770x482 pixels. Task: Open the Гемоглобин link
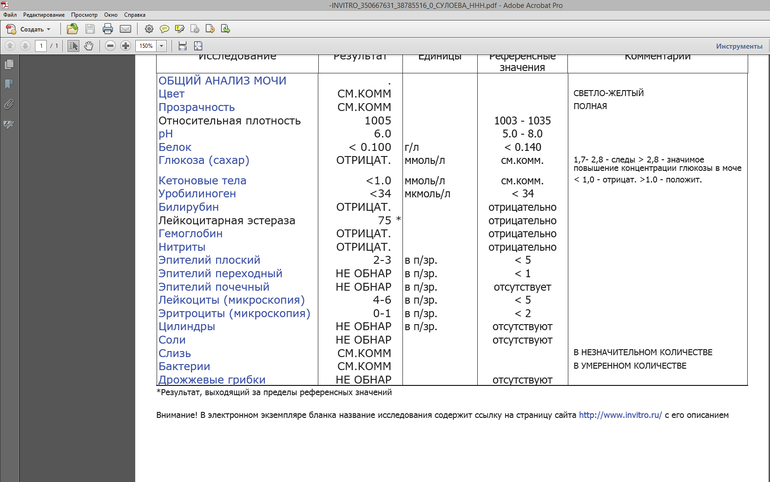[190, 234]
